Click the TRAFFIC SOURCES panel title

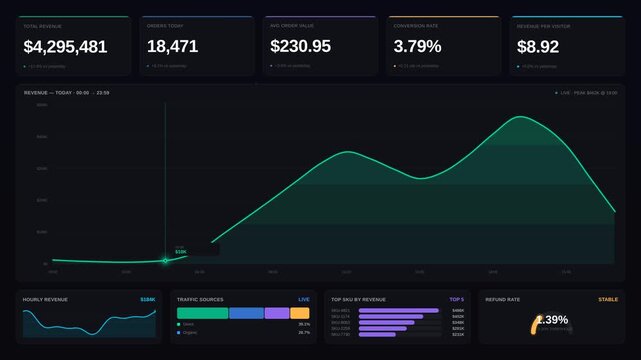pyautogui.click(x=200, y=300)
